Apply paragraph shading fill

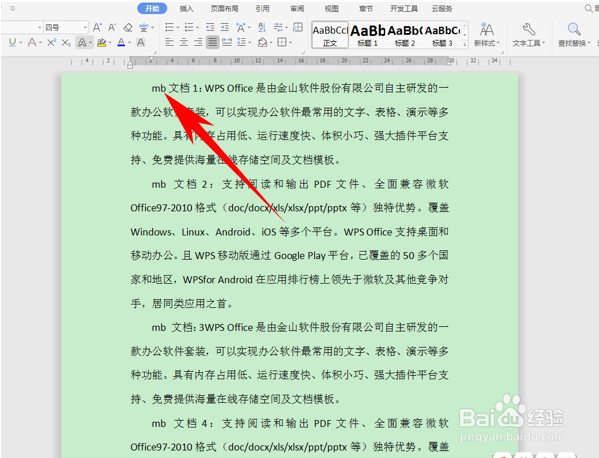(x=262, y=42)
